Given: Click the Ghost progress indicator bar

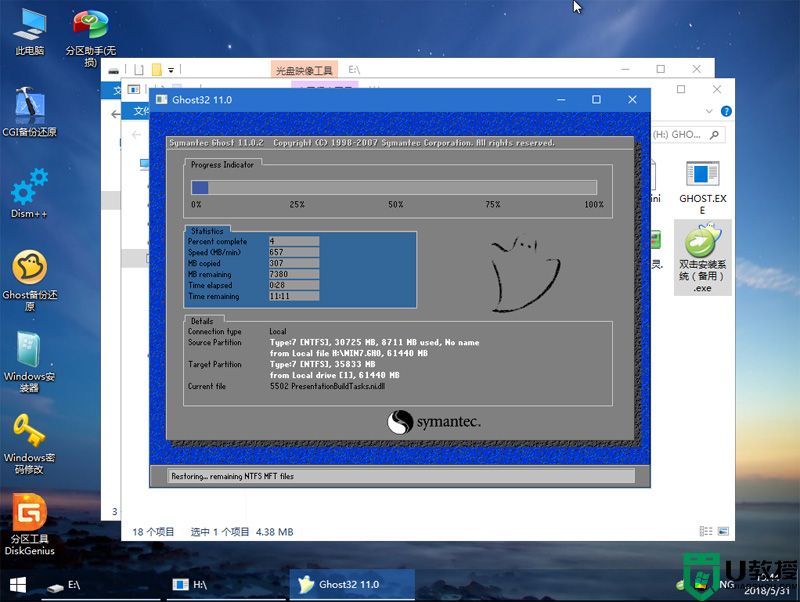Looking at the screenshot, I should click(x=394, y=187).
